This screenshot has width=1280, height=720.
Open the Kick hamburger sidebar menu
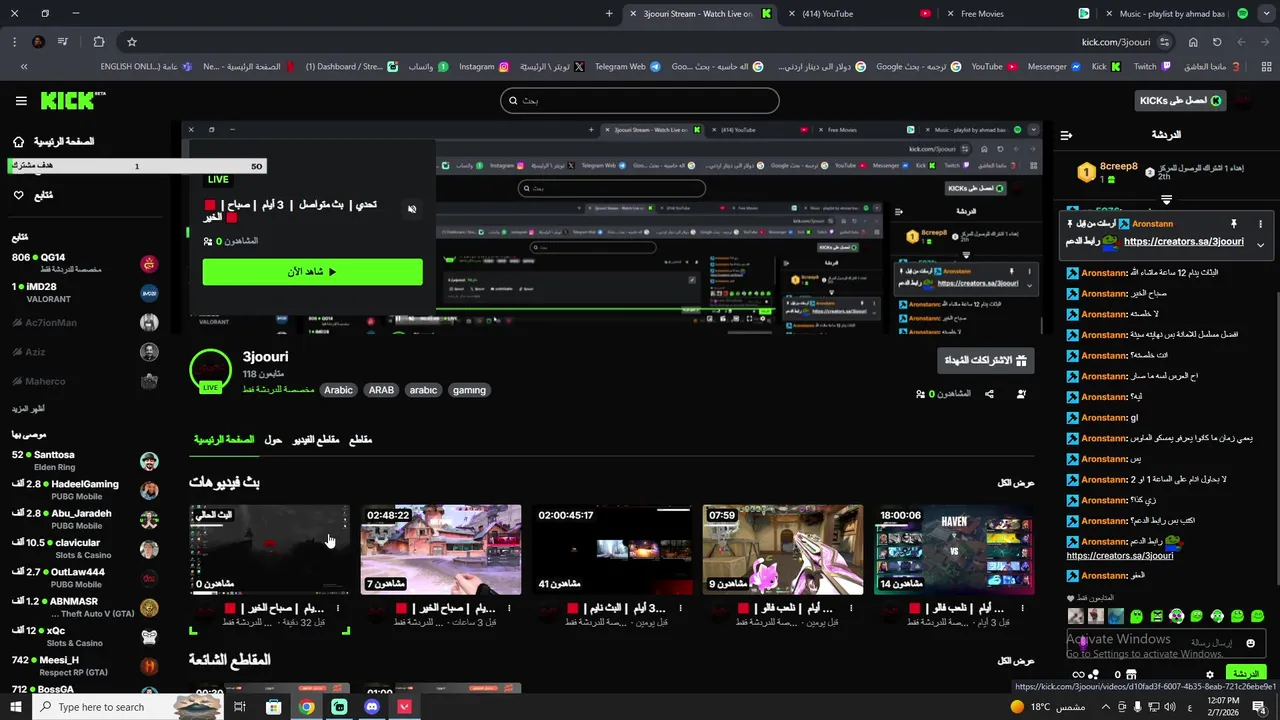[x=21, y=101]
